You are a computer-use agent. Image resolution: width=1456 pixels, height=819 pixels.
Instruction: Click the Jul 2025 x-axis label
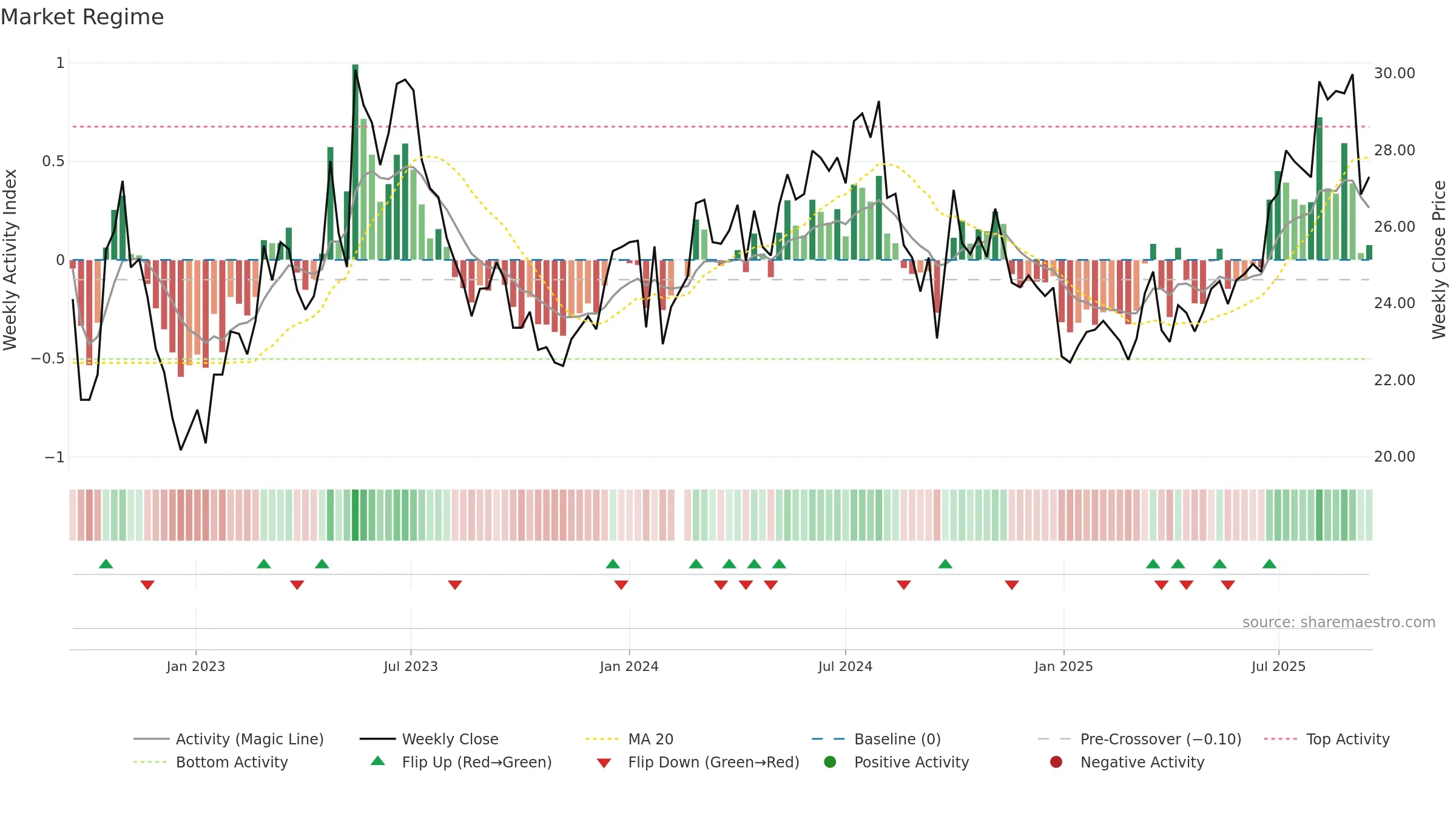[x=1278, y=666]
